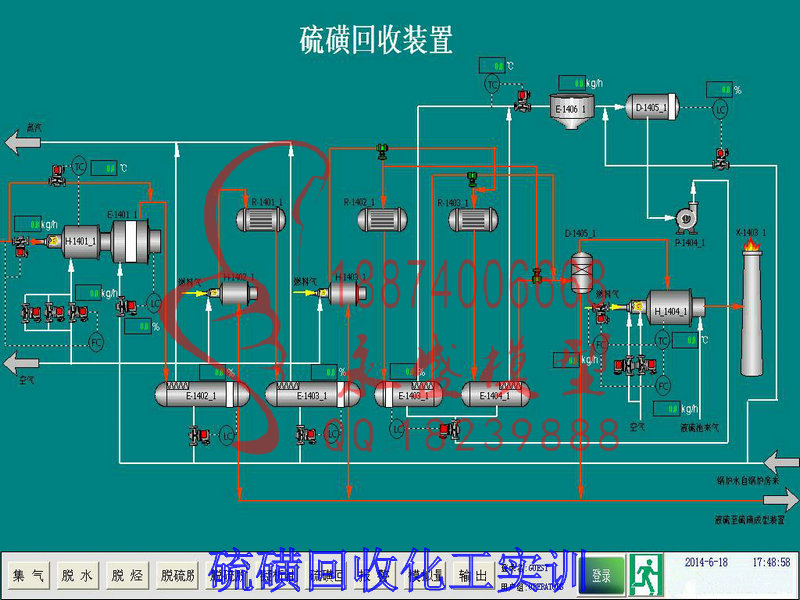Open the valve below D-1405_1 LC controller
Image resolution: width=800 pixels, height=600 pixels.
pos(721,159)
